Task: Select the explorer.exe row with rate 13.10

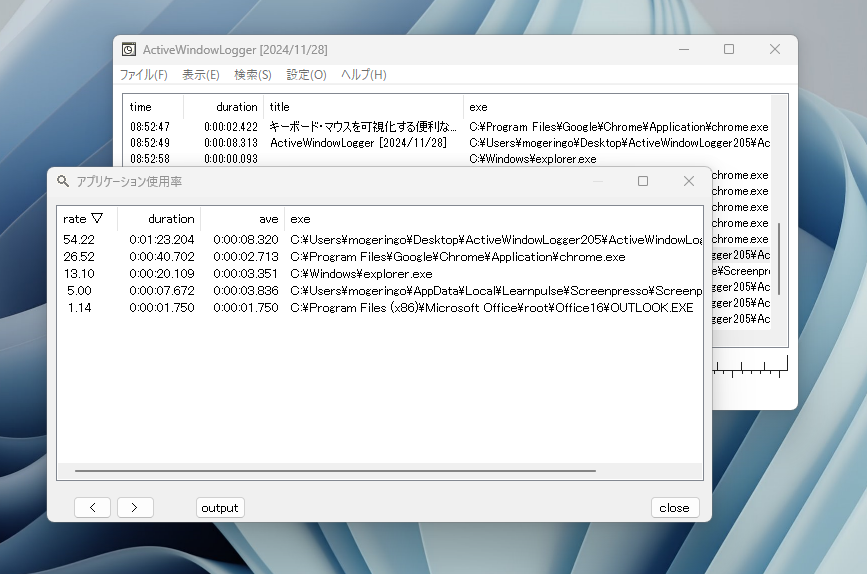Action: point(380,274)
